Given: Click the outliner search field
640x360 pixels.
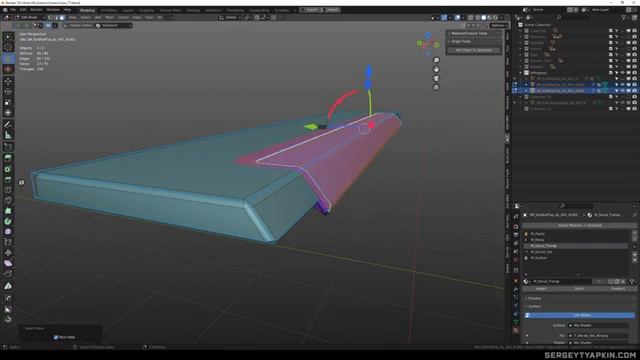Looking at the screenshot, I should 571,18.
